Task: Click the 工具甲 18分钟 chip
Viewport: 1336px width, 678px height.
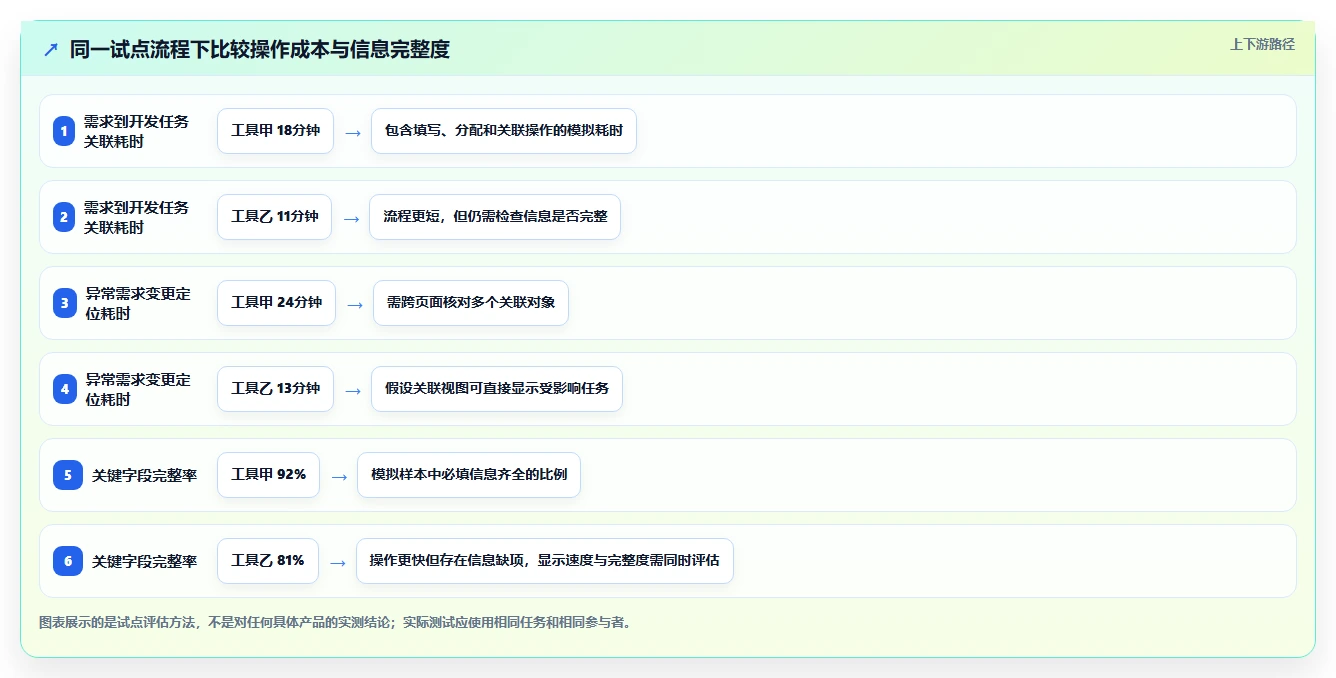Action: 275,131
